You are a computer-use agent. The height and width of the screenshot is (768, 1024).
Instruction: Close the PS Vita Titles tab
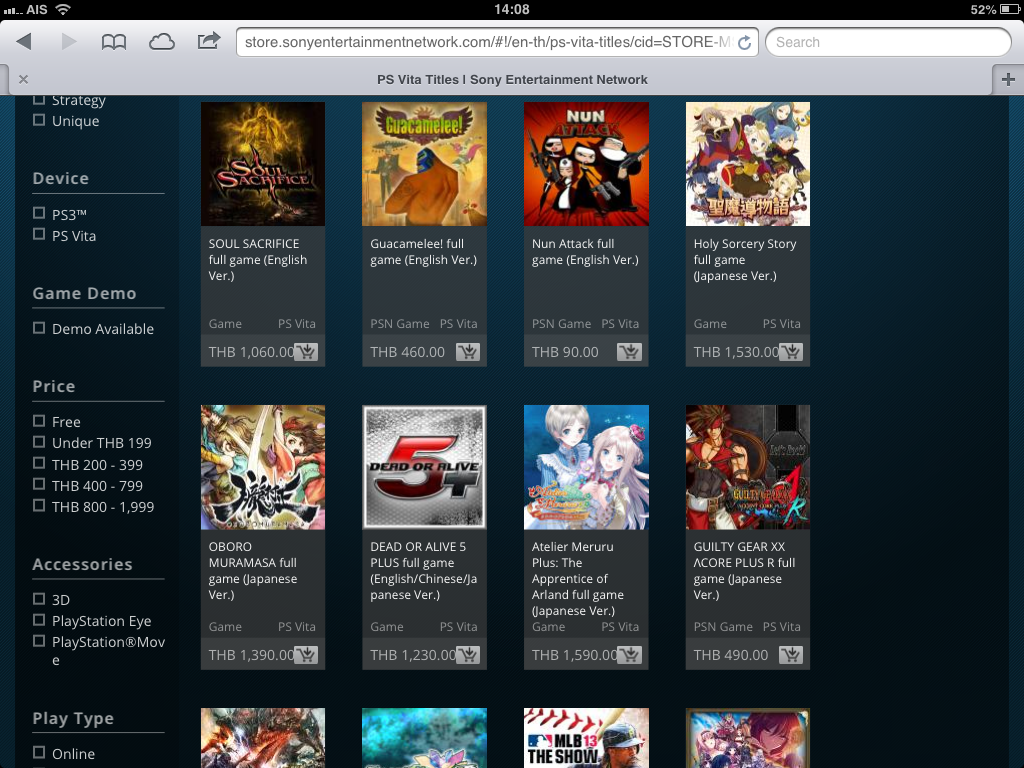pos(23,80)
